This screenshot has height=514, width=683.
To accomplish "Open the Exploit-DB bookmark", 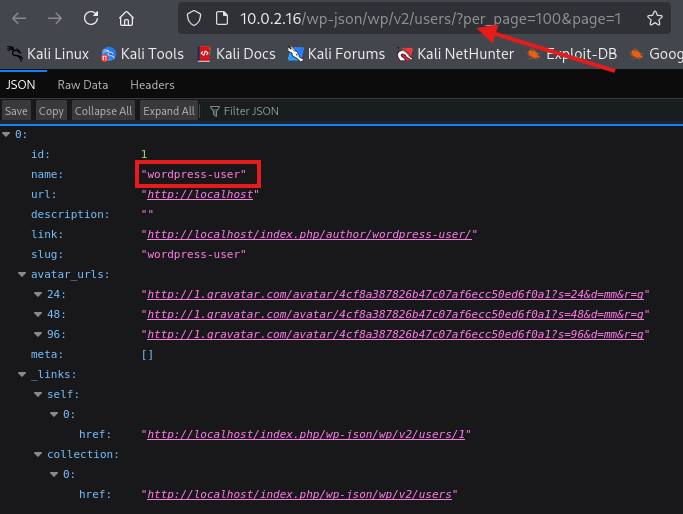I will [571, 54].
